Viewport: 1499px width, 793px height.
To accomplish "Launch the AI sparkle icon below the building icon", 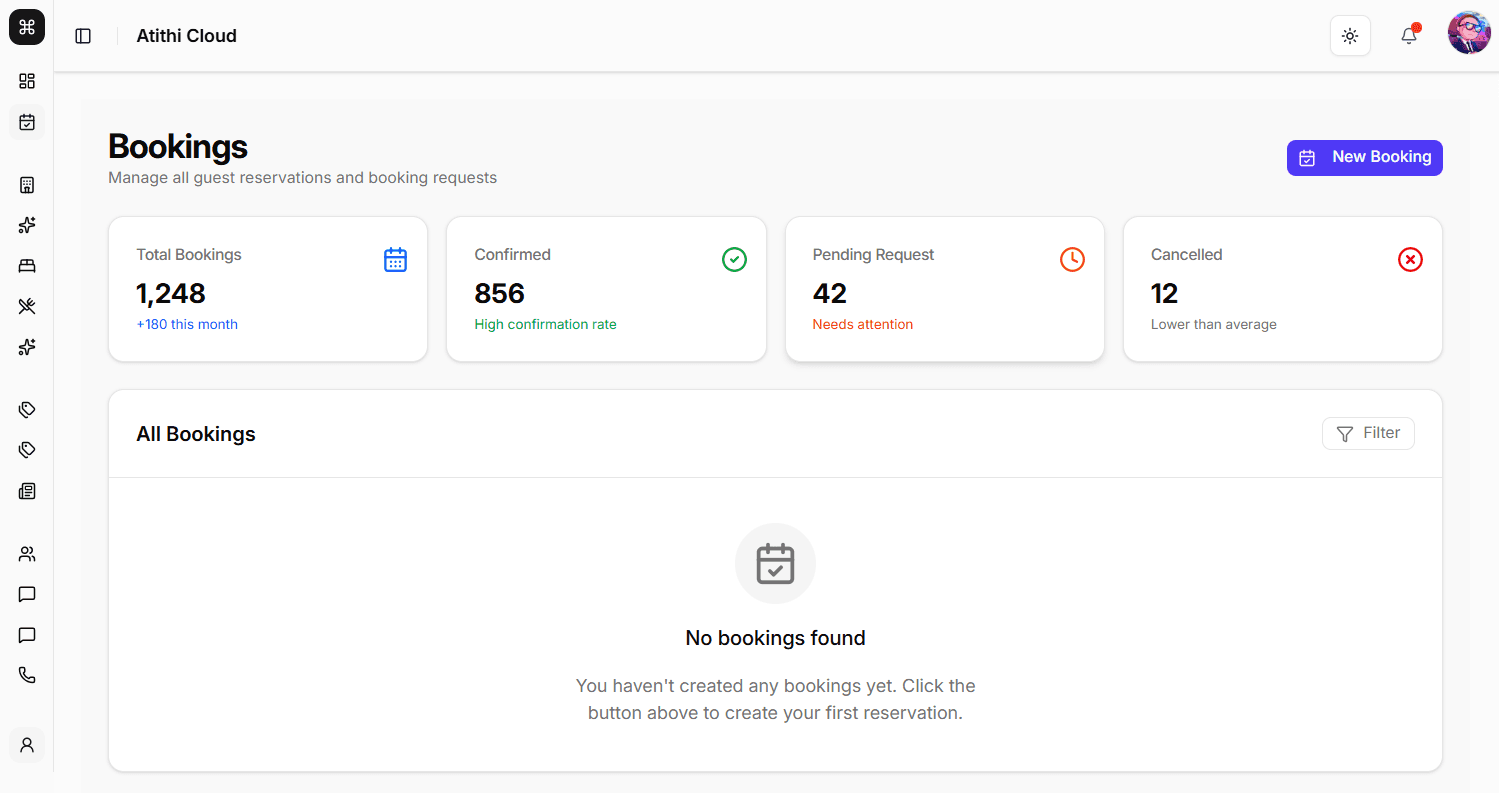I will point(27,225).
